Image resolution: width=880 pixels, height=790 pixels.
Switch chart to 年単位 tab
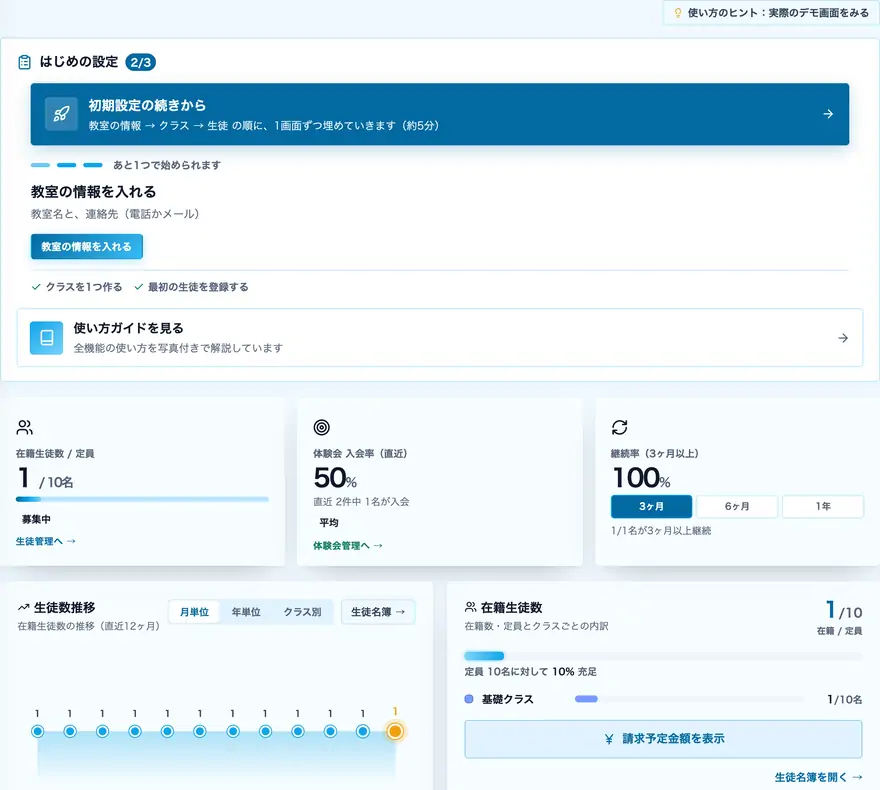click(246, 612)
